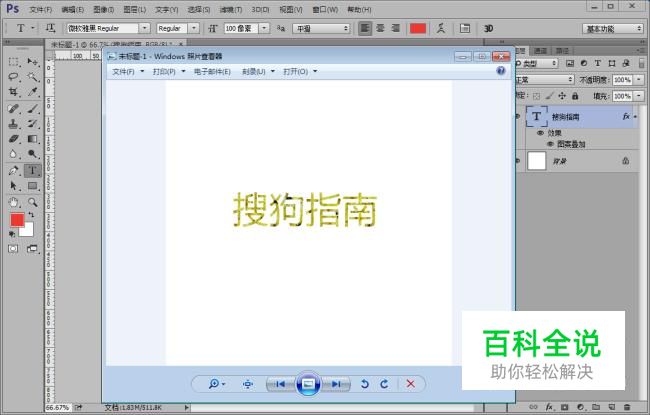Hide the 搜狗指南 text layer
This screenshot has width=650, height=415.
point(518,116)
